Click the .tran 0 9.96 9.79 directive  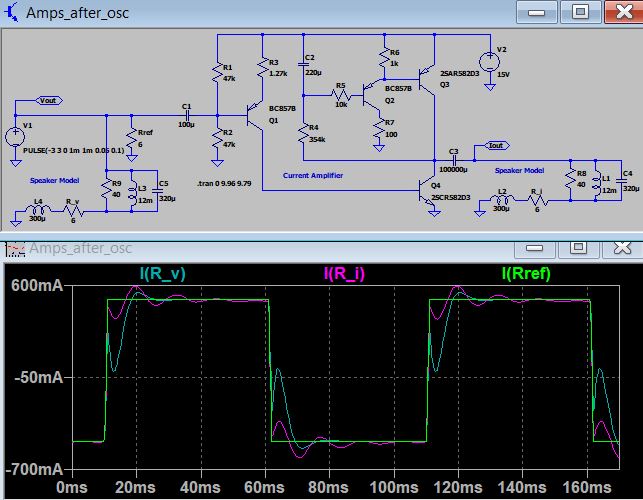point(225,183)
